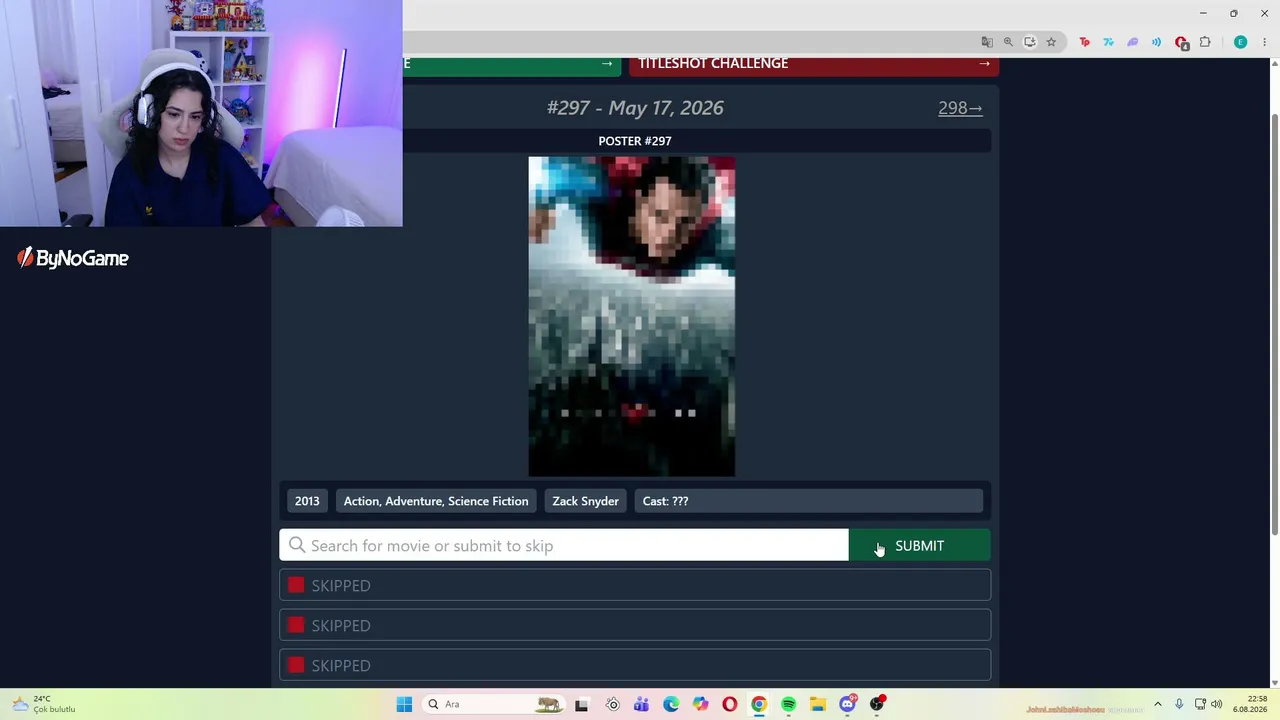Open the Opera browser from the taskbar

[x=730, y=704]
